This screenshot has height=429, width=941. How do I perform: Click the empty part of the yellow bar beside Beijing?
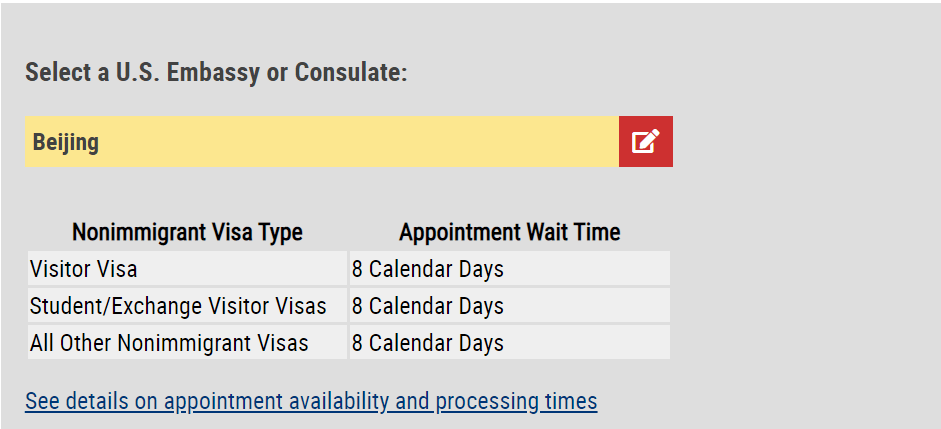point(360,142)
